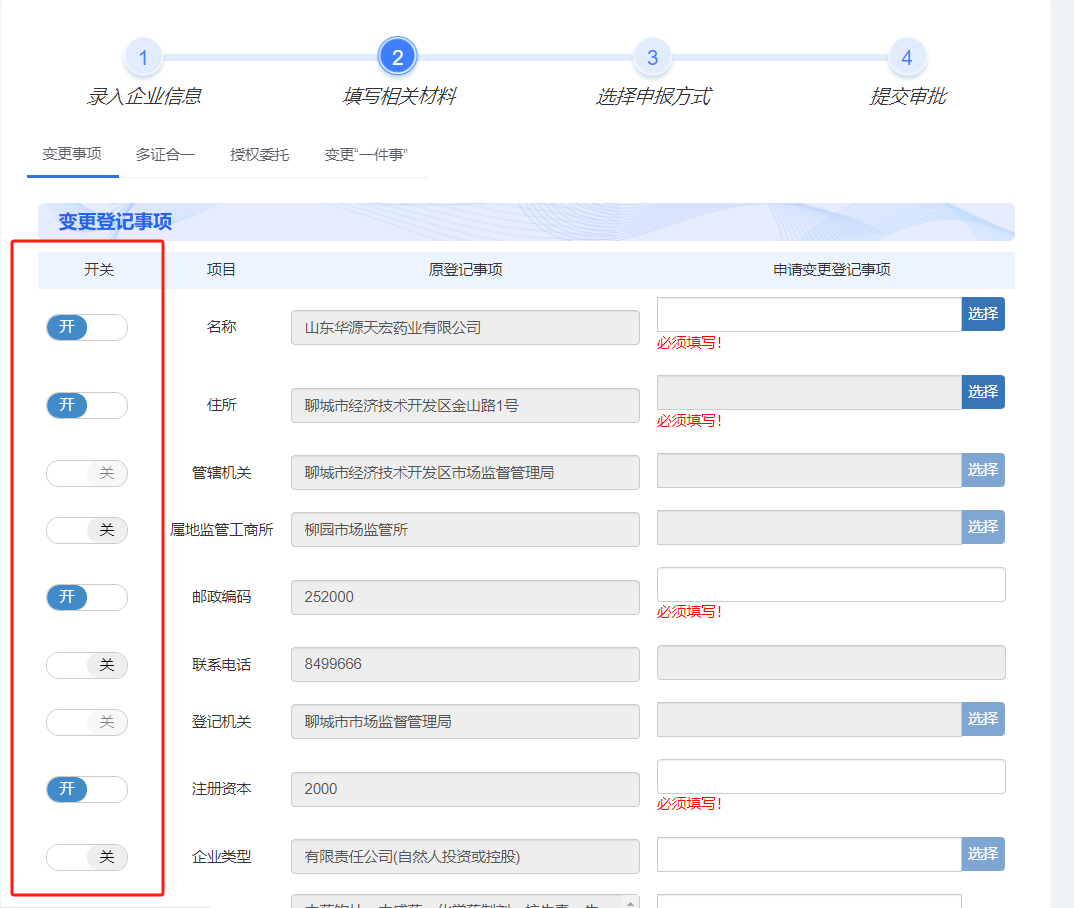Toggle off the 邮政编码 switch

pos(86,597)
